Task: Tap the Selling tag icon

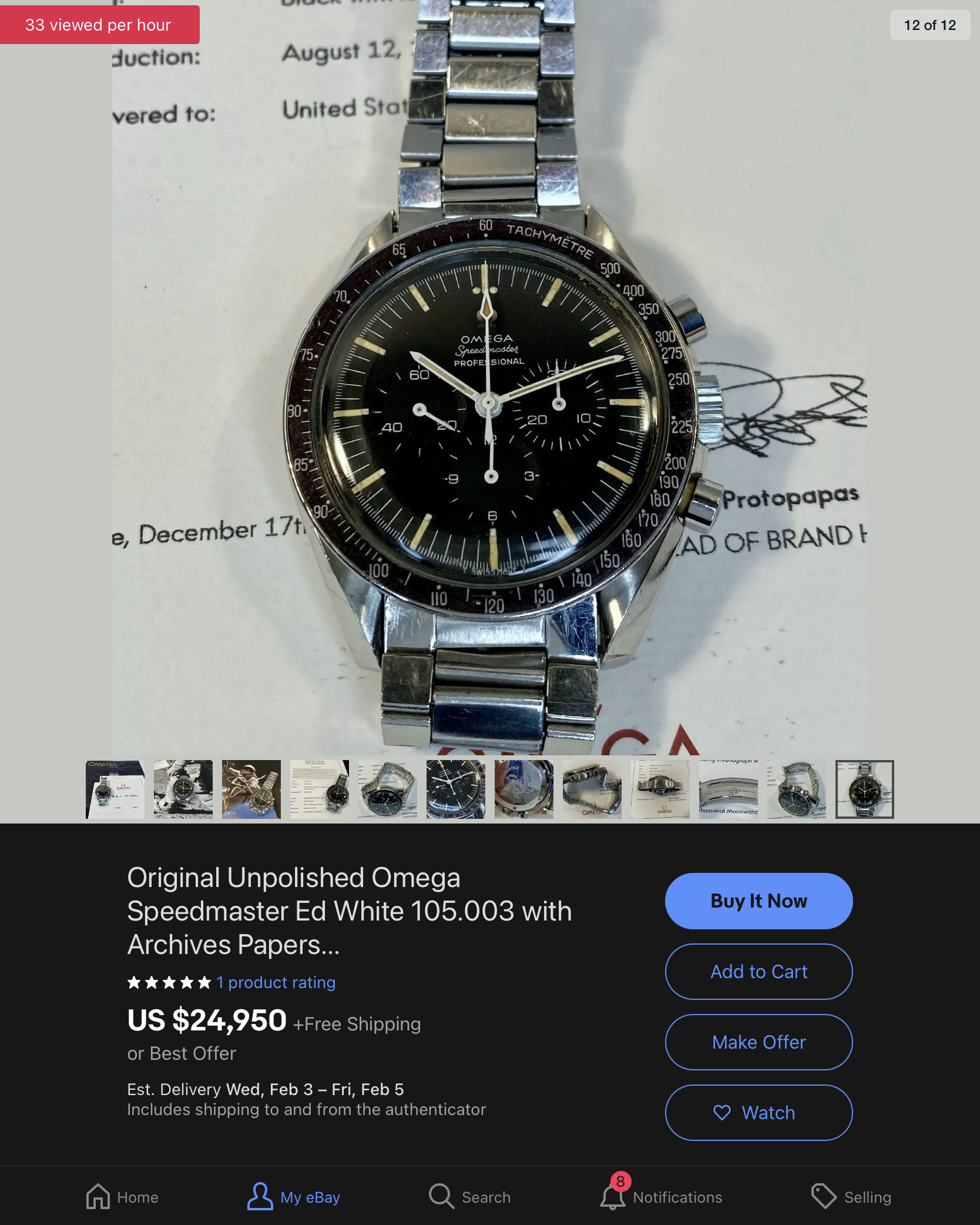Action: click(x=824, y=1196)
